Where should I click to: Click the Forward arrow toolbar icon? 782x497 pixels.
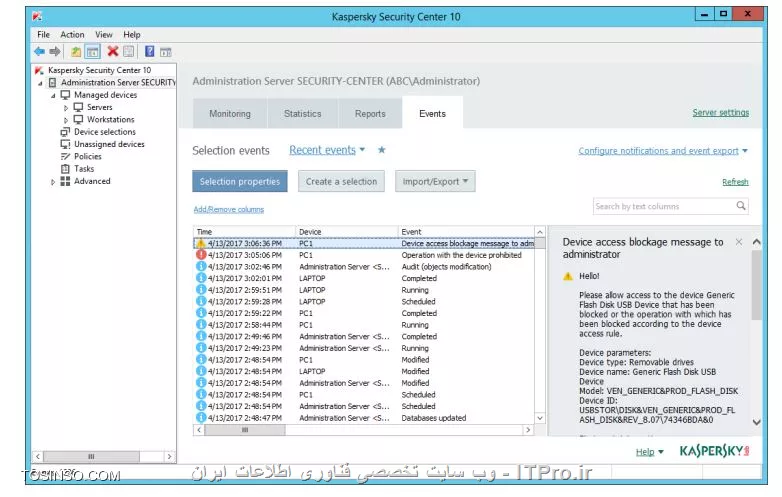click(55, 51)
